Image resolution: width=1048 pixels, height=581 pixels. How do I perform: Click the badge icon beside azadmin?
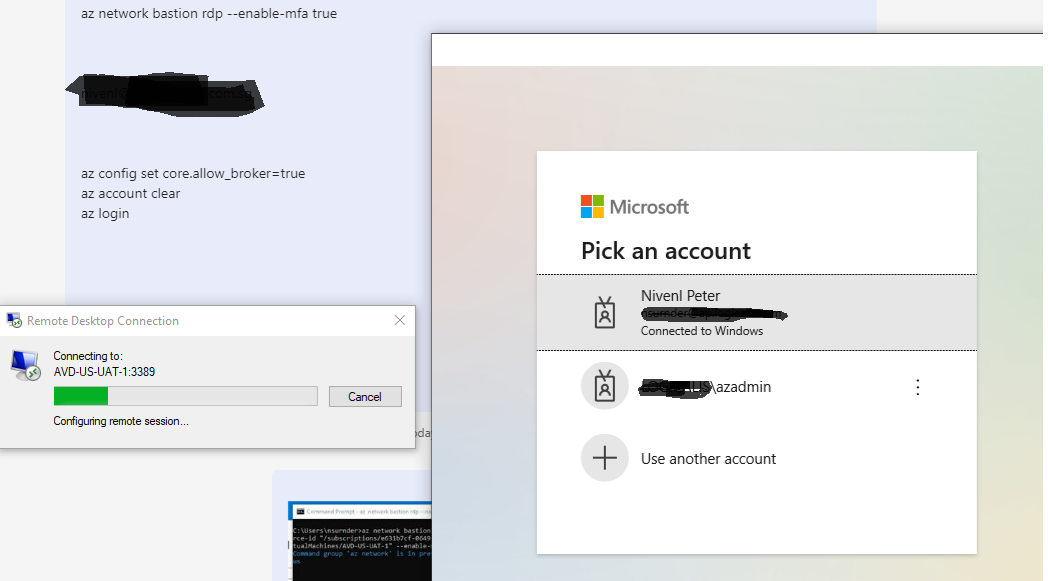tap(605, 386)
